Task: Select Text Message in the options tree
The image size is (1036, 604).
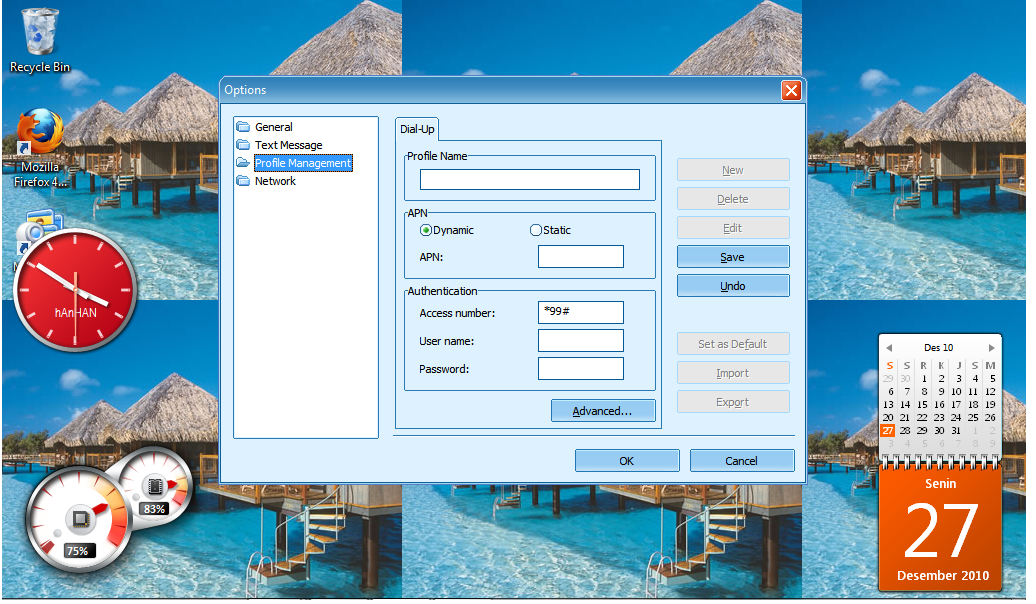Action: (x=289, y=145)
